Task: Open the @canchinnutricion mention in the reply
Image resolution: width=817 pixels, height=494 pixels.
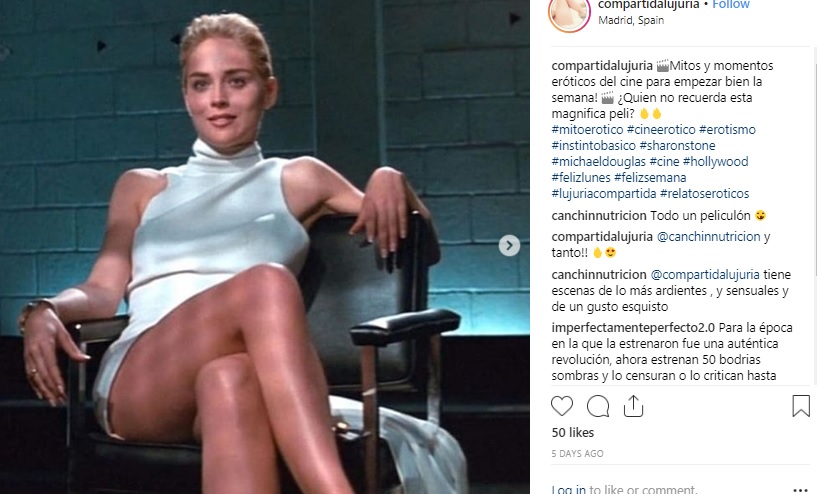Action: (708, 237)
